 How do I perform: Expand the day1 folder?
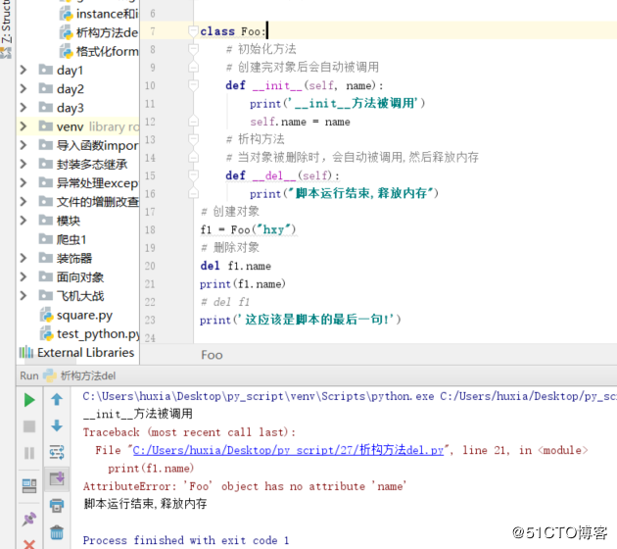pyautogui.click(x=24, y=70)
